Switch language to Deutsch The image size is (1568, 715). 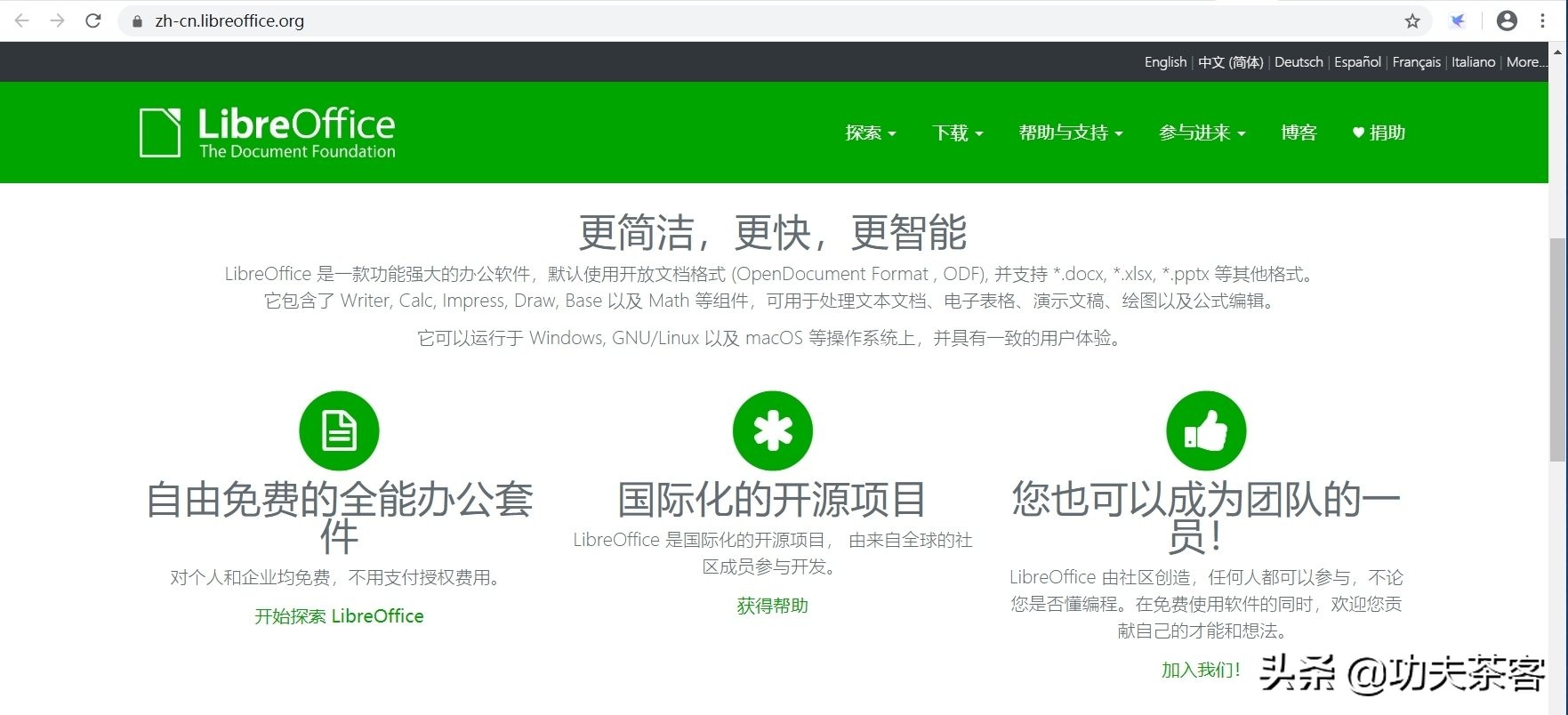tap(1299, 62)
